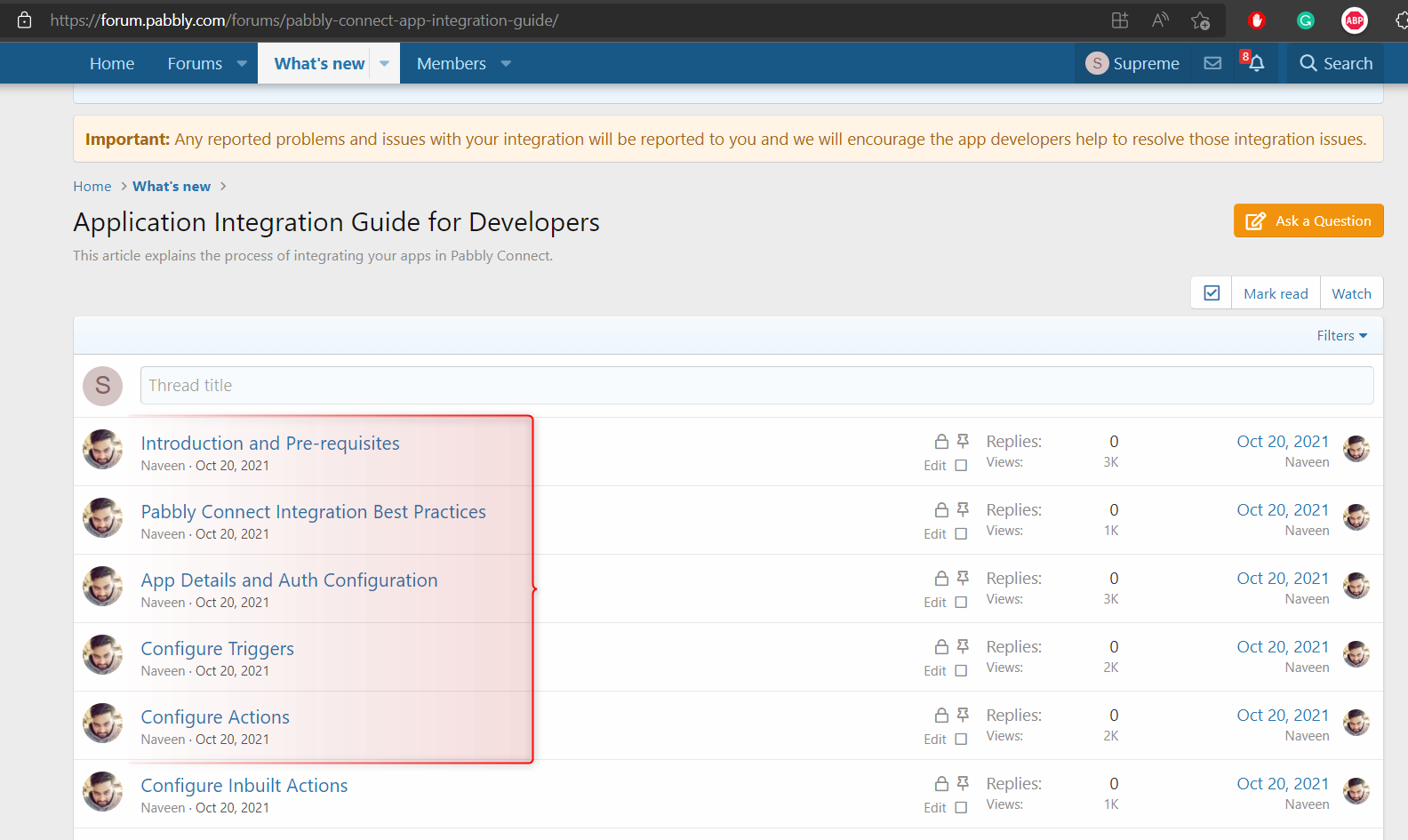
Task: Open the Configure Actions thread
Action: 215,716
